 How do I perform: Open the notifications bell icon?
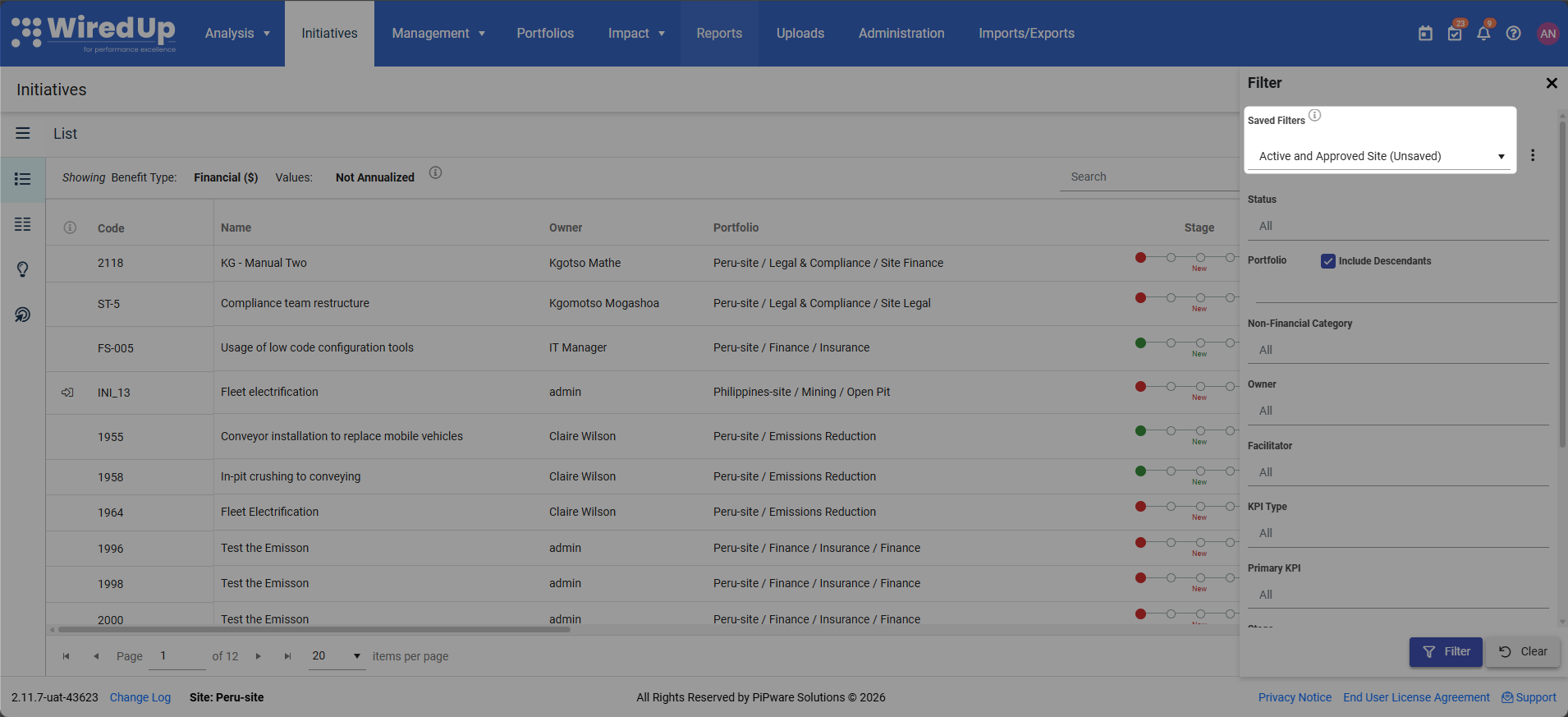[1483, 34]
